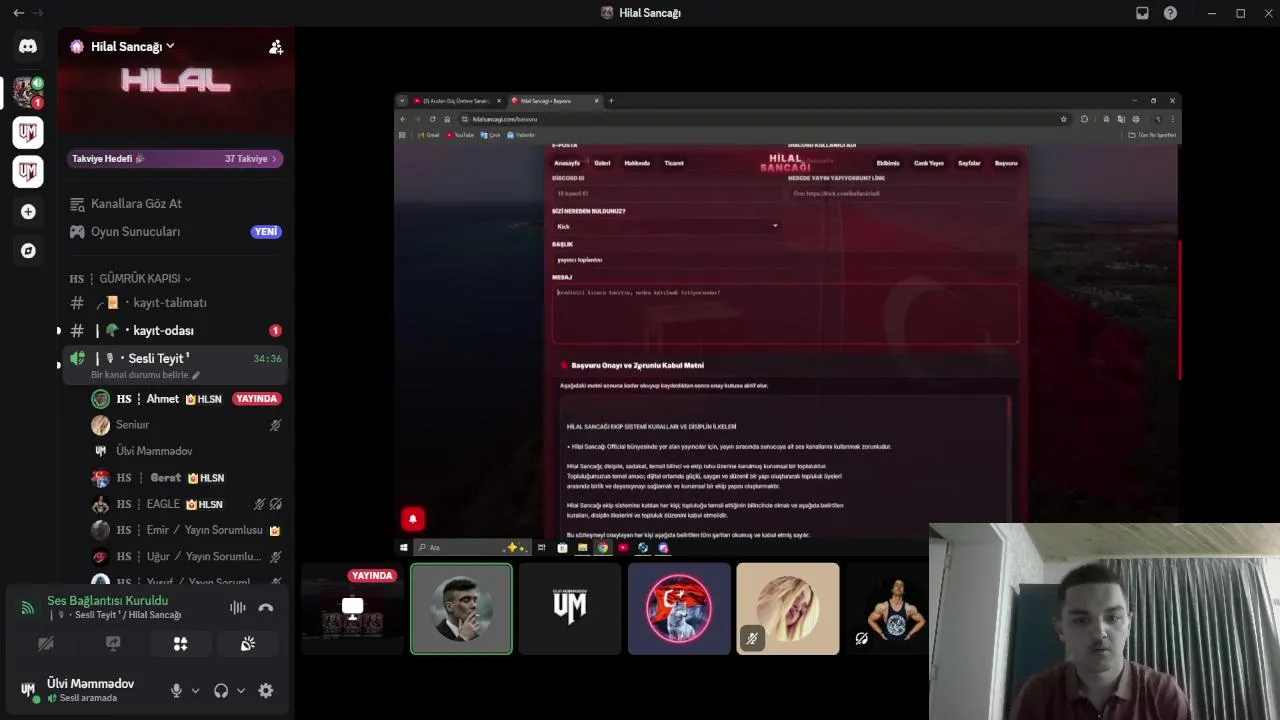Click the Oyun Sunucuları link
Viewport: 1280px width, 720px height.
coord(136,232)
